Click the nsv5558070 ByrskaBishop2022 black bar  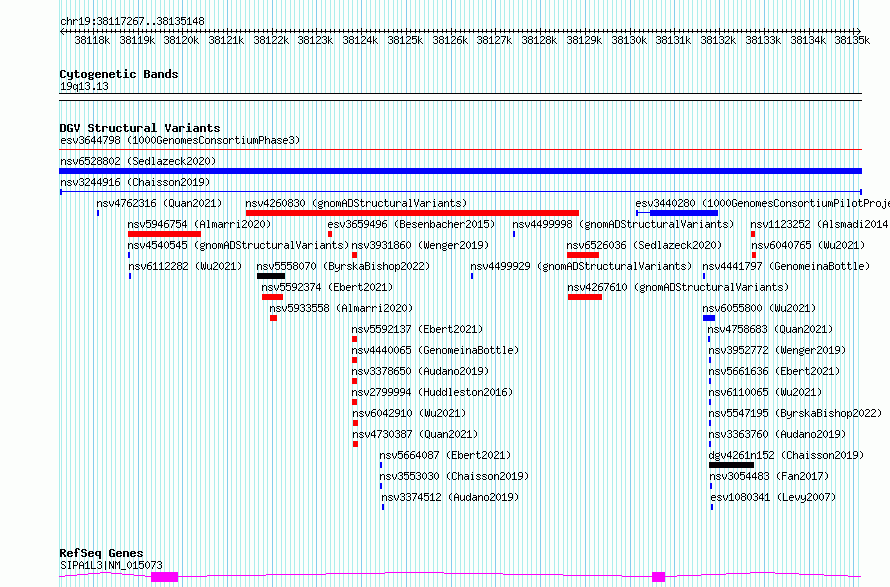click(x=271, y=276)
